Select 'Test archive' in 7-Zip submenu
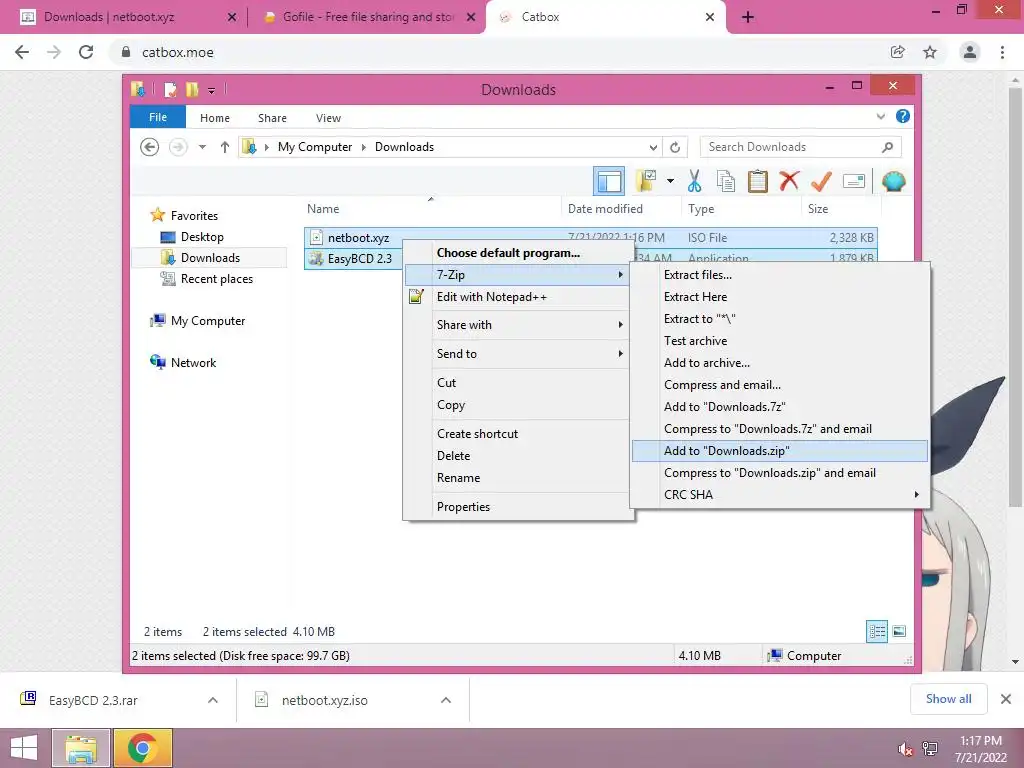 tap(780, 341)
